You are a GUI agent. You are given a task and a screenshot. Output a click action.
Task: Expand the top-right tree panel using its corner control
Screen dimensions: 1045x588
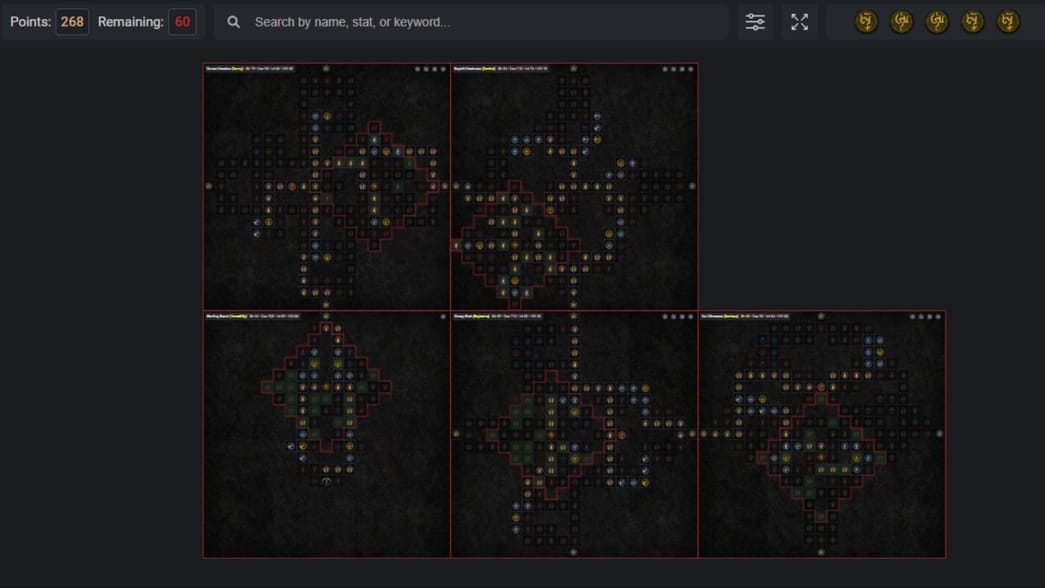690,70
